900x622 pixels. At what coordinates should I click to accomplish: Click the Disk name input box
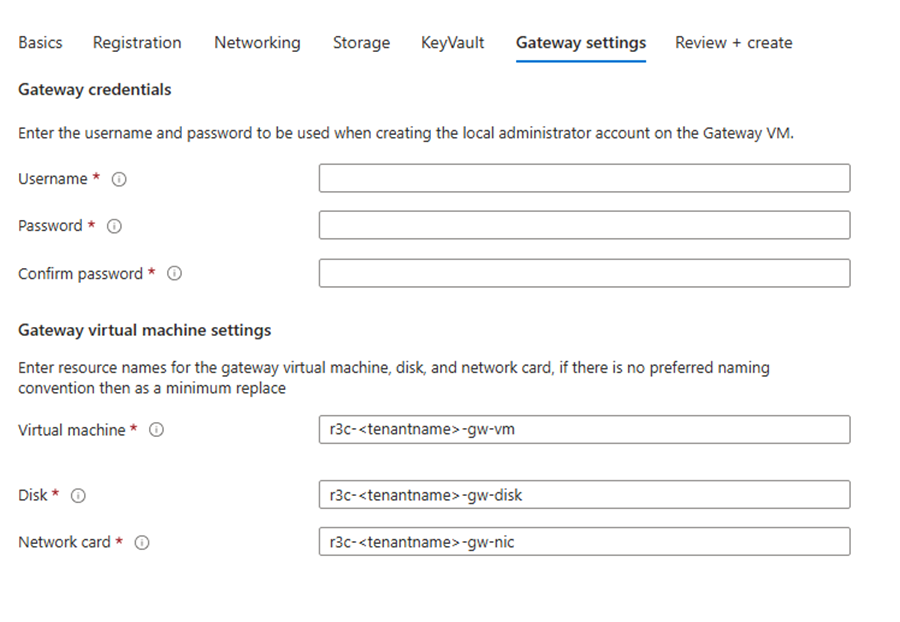[584, 494]
